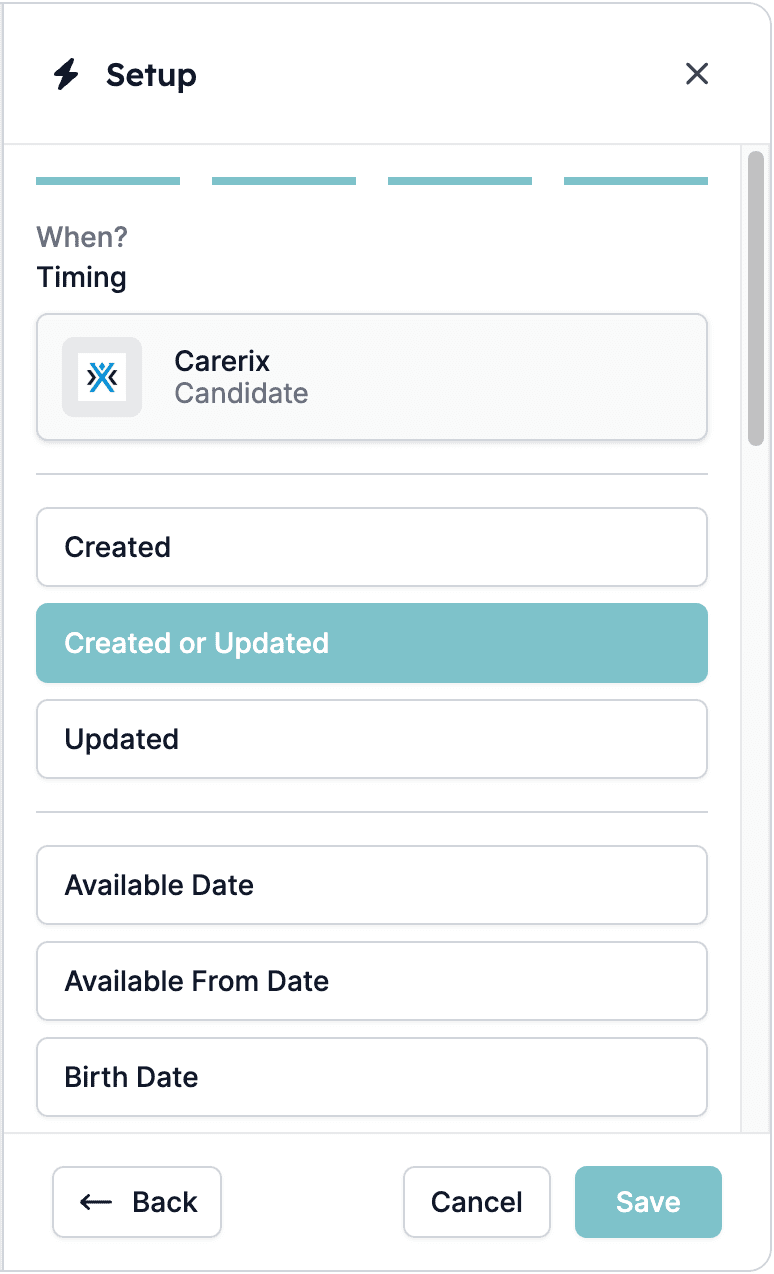Save the timing setup
774x1274 pixels.
pos(648,1202)
